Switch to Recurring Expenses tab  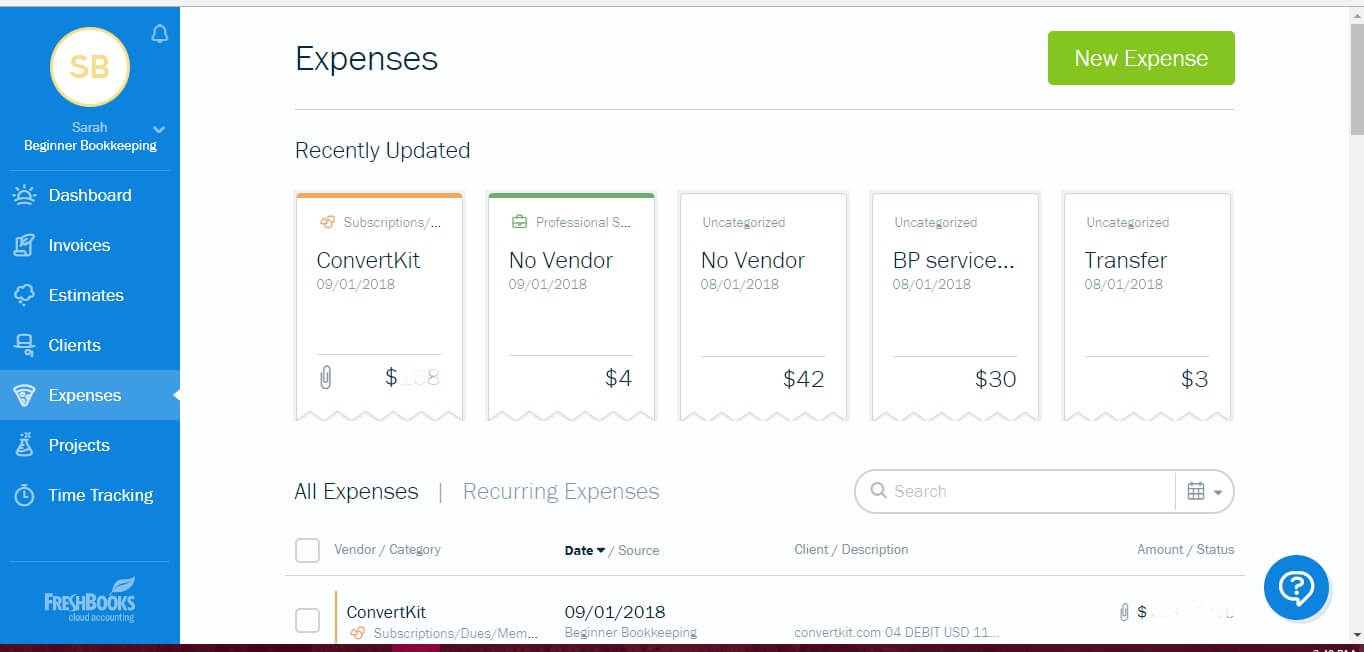(x=561, y=491)
